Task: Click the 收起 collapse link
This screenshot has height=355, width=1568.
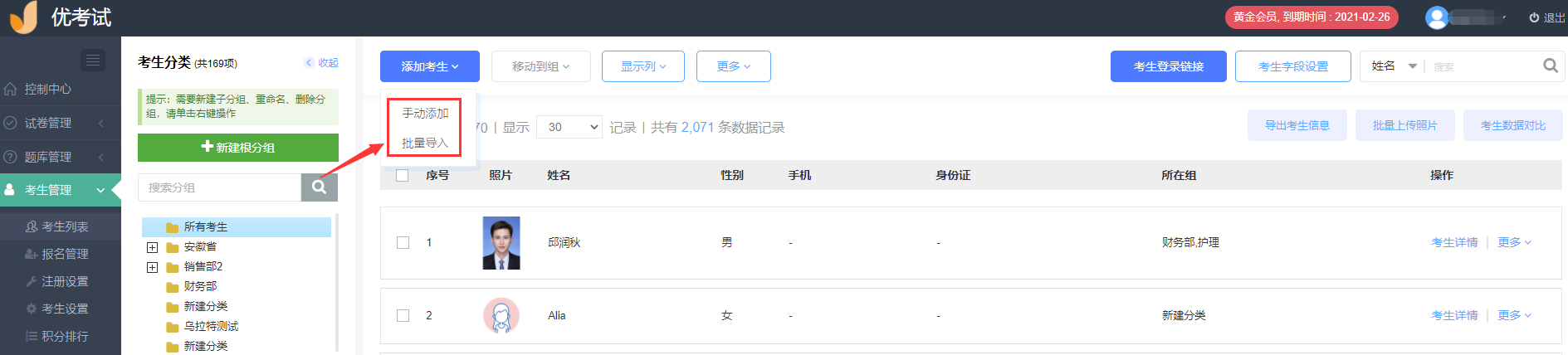Action: pyautogui.click(x=321, y=63)
